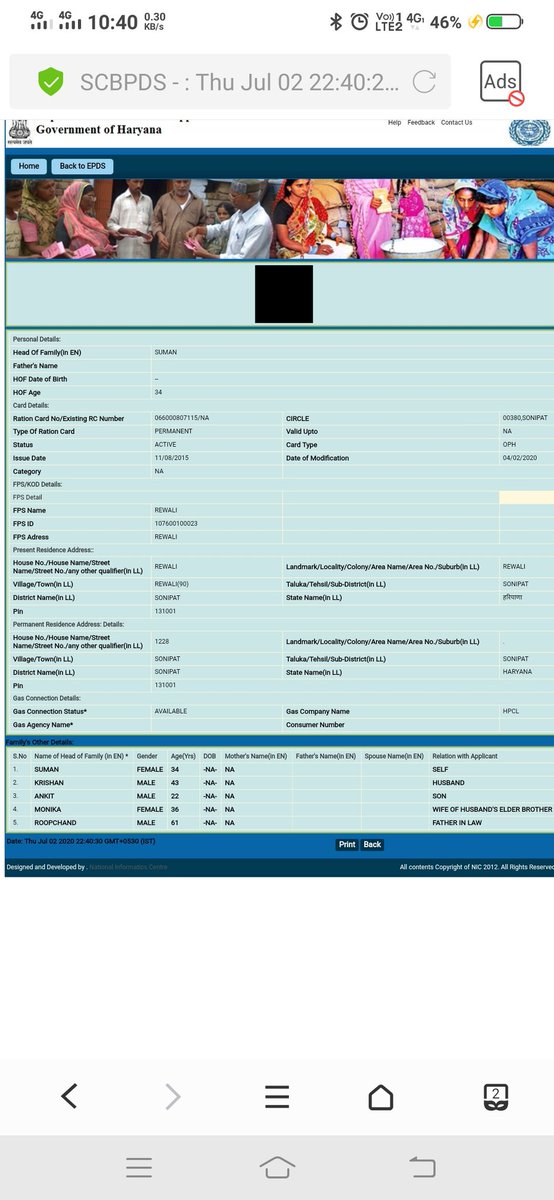This screenshot has width=554, height=1200.
Task: Open the browser hamburger menu icon
Action: pyautogui.click(x=277, y=1097)
